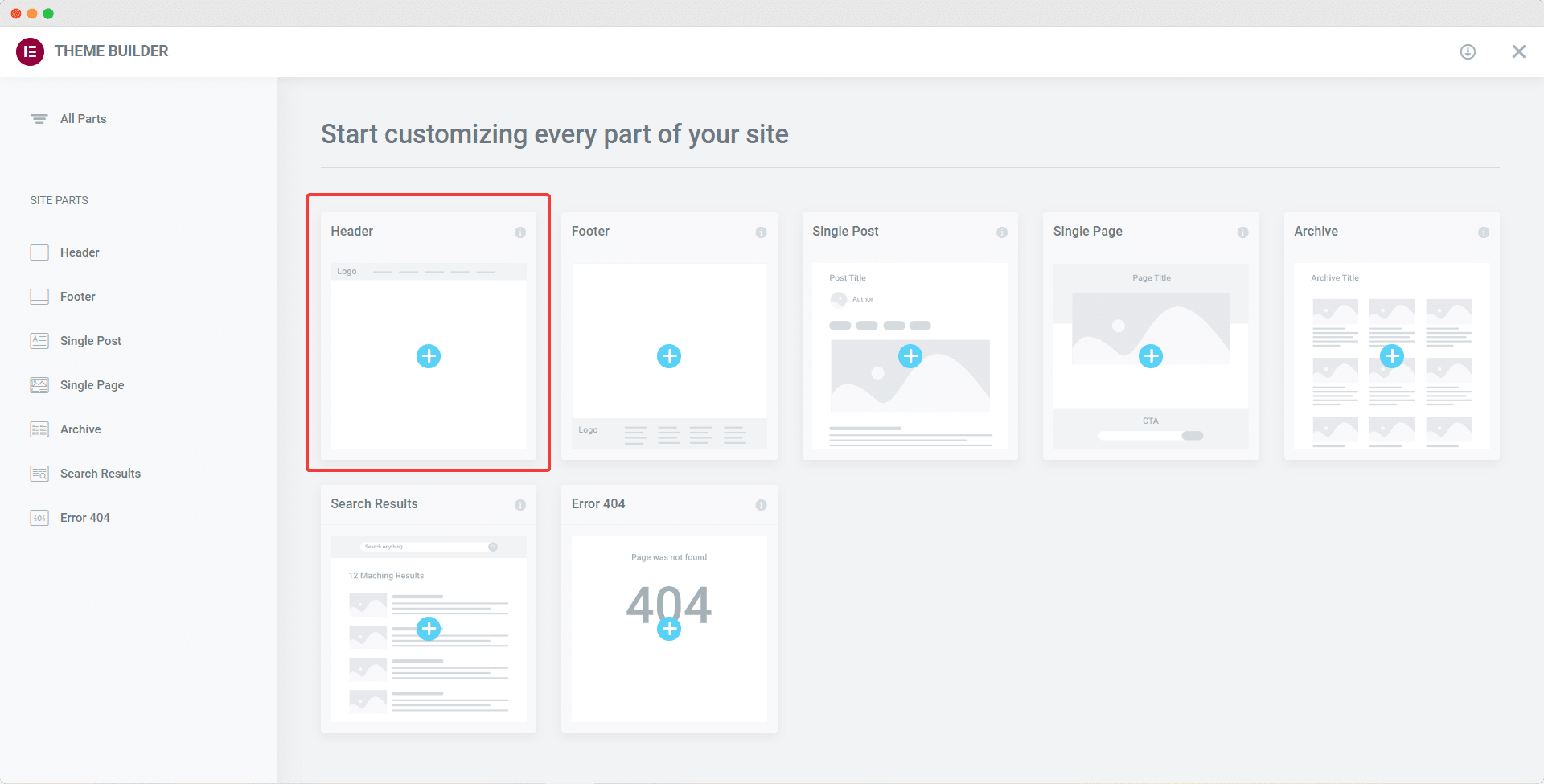The width and height of the screenshot is (1544, 784).
Task: Select the Footer icon in the sidebar
Action: [x=39, y=296]
